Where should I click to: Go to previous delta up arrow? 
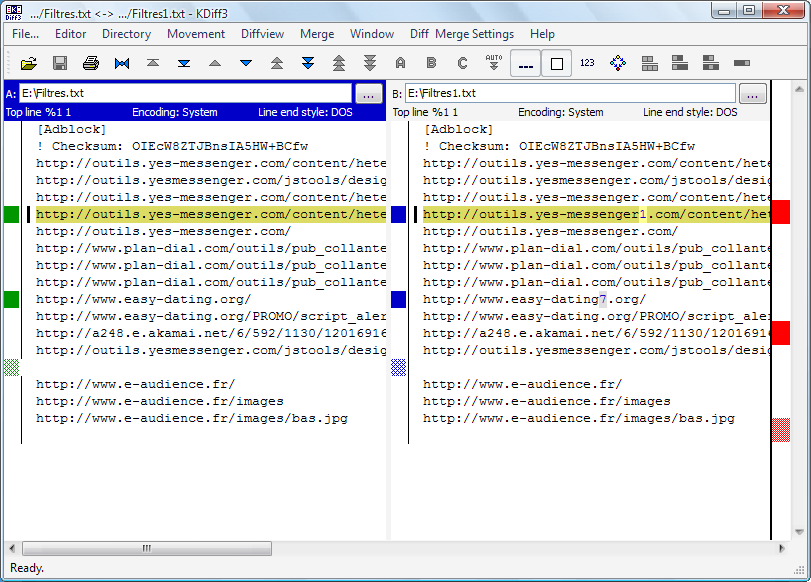pyautogui.click(x=215, y=63)
